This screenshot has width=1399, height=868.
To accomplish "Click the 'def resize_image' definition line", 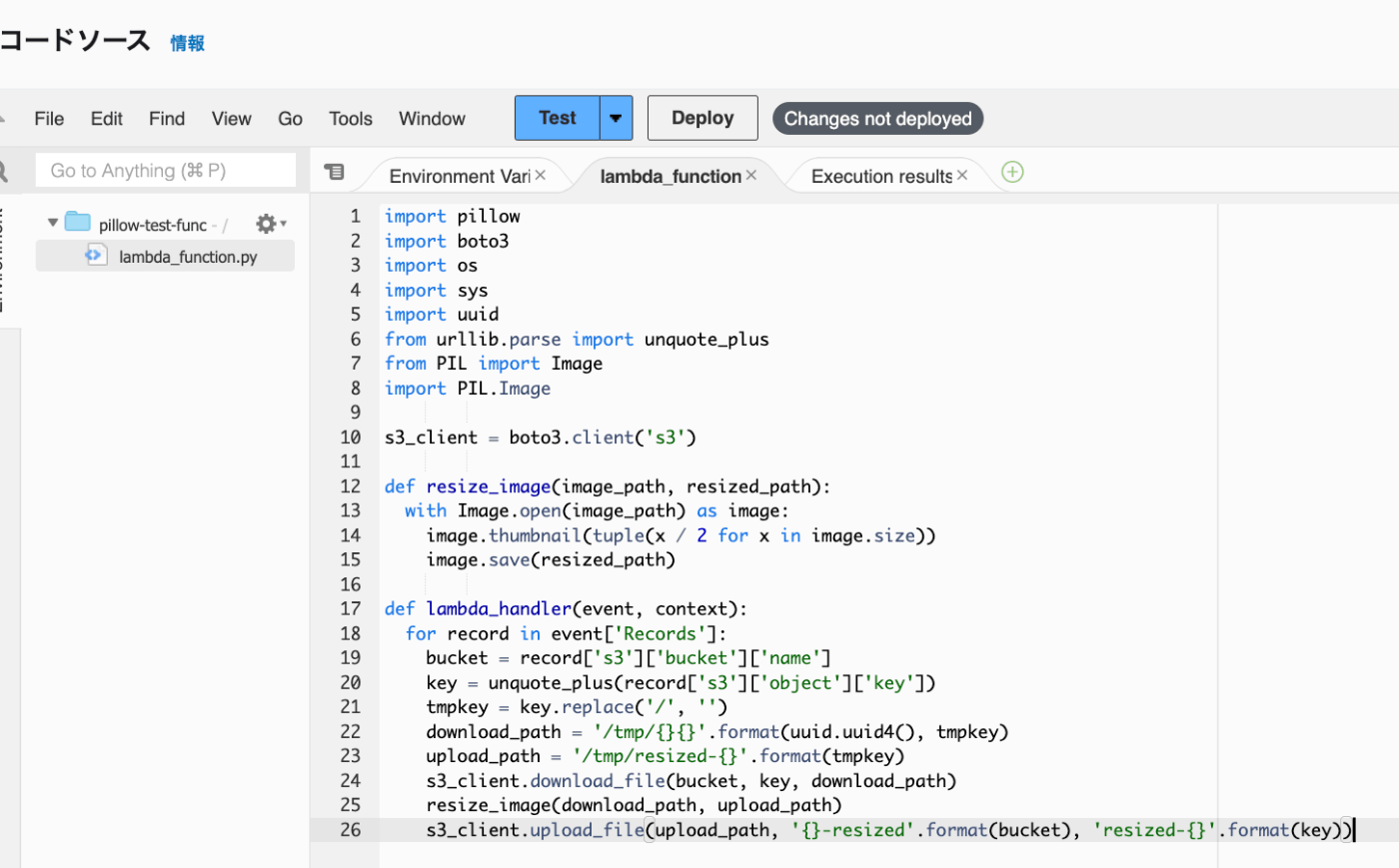I will 608,486.
